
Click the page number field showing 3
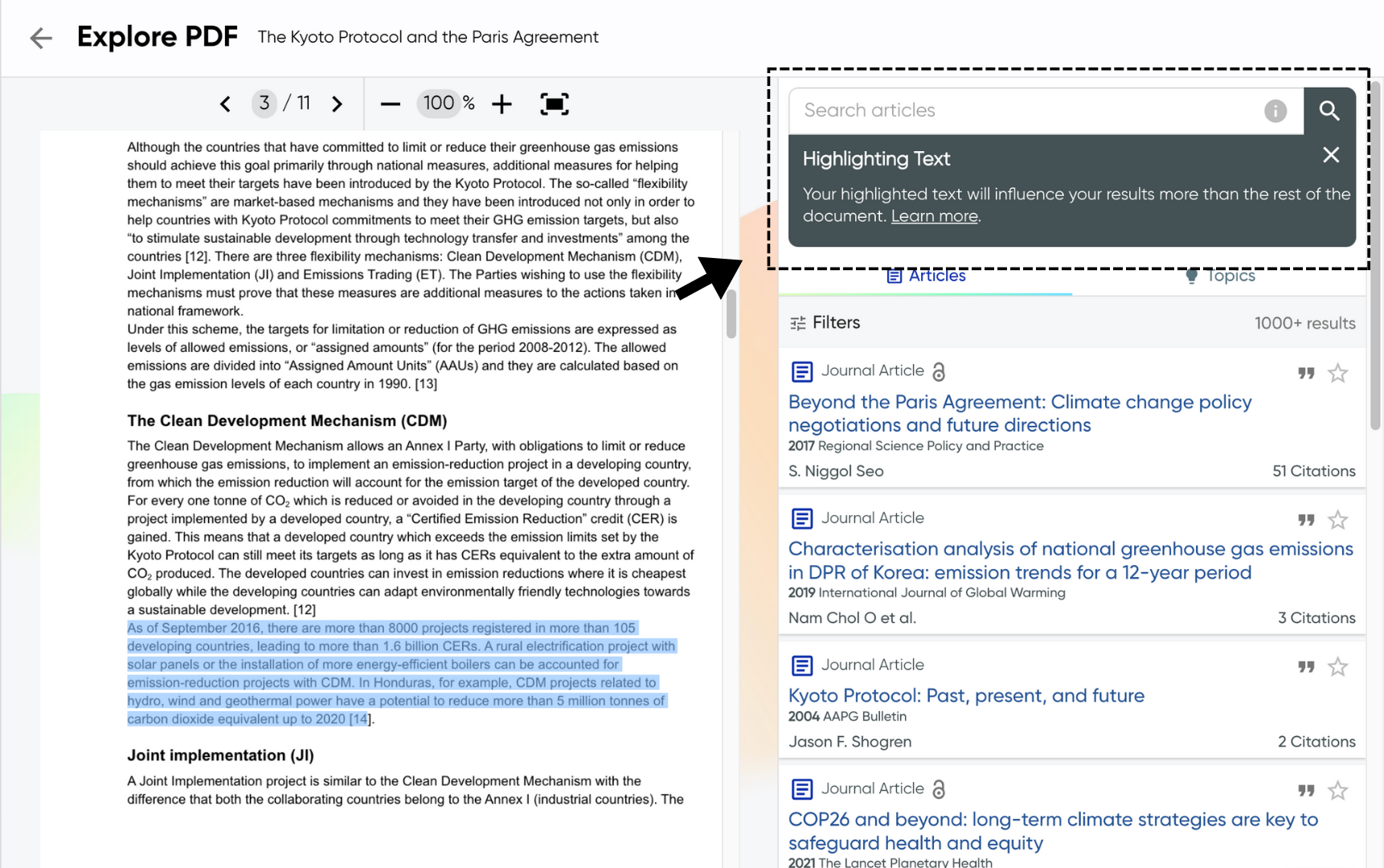(x=264, y=104)
